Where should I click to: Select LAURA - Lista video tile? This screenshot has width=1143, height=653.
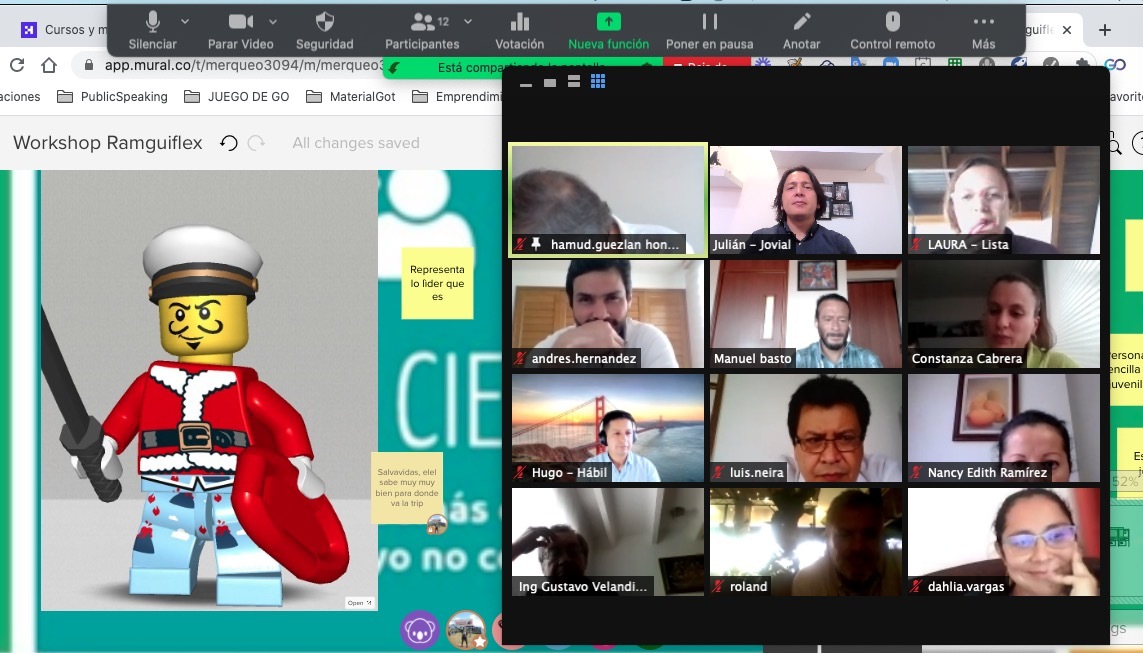[1004, 200]
